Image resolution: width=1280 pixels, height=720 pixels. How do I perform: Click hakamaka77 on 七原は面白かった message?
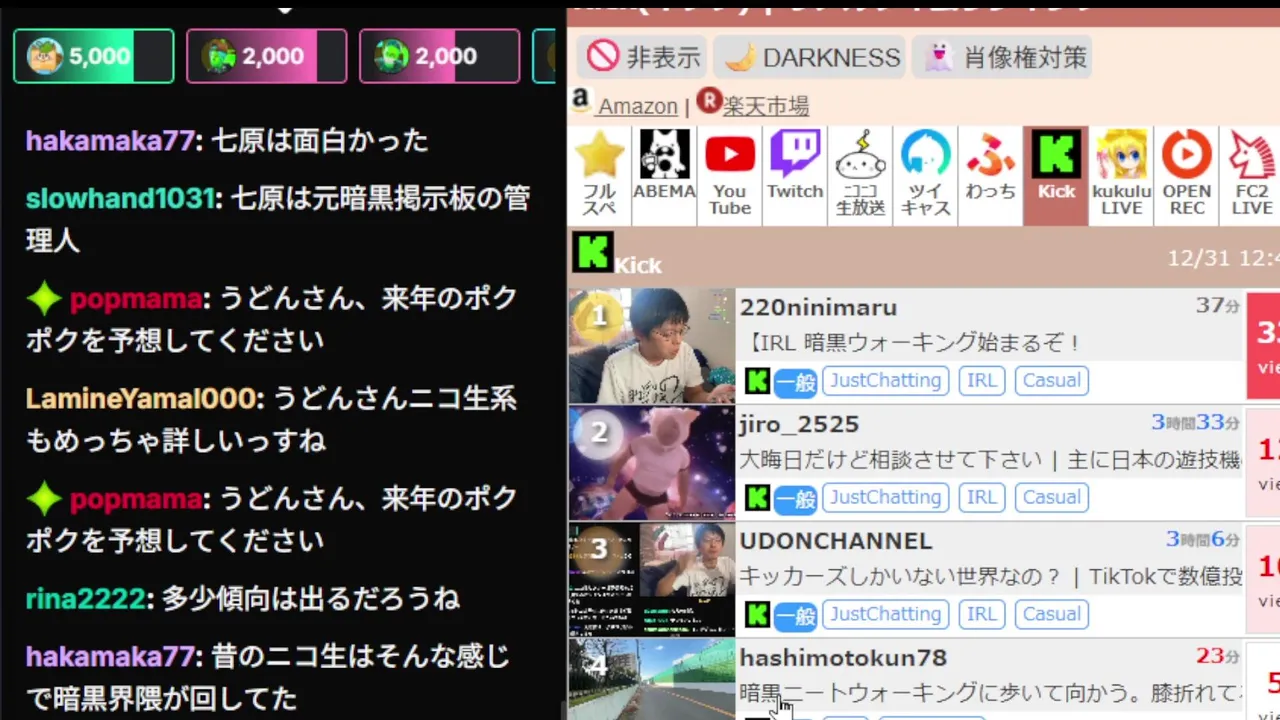tap(110, 140)
